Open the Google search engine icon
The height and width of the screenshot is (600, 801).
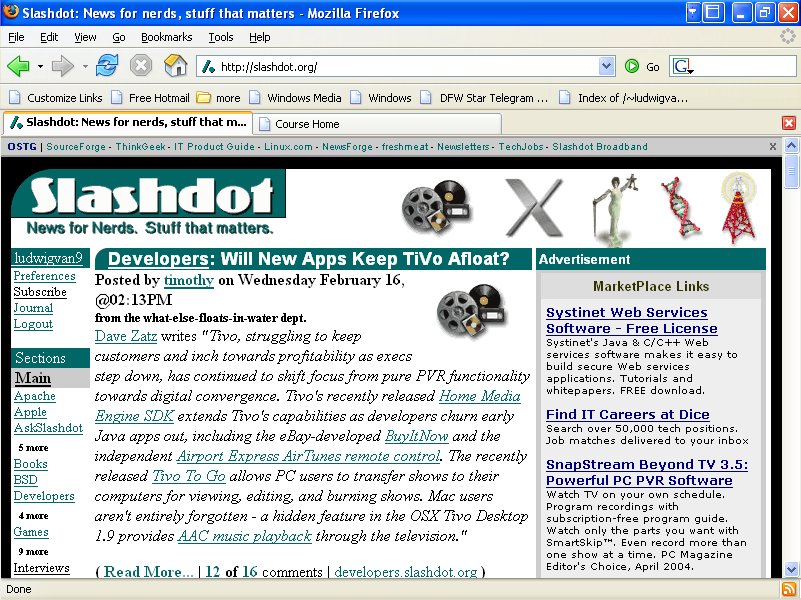(x=682, y=66)
